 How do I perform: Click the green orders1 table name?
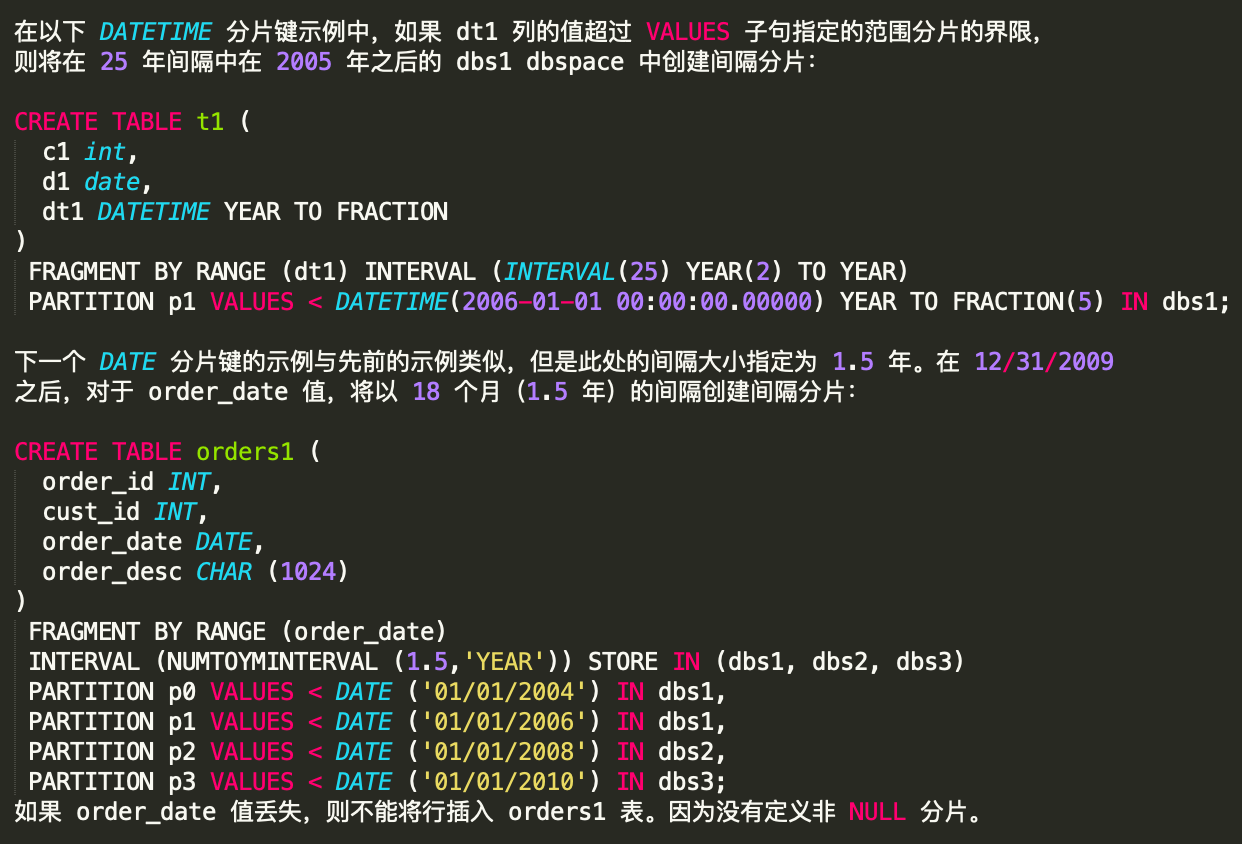click(x=245, y=452)
